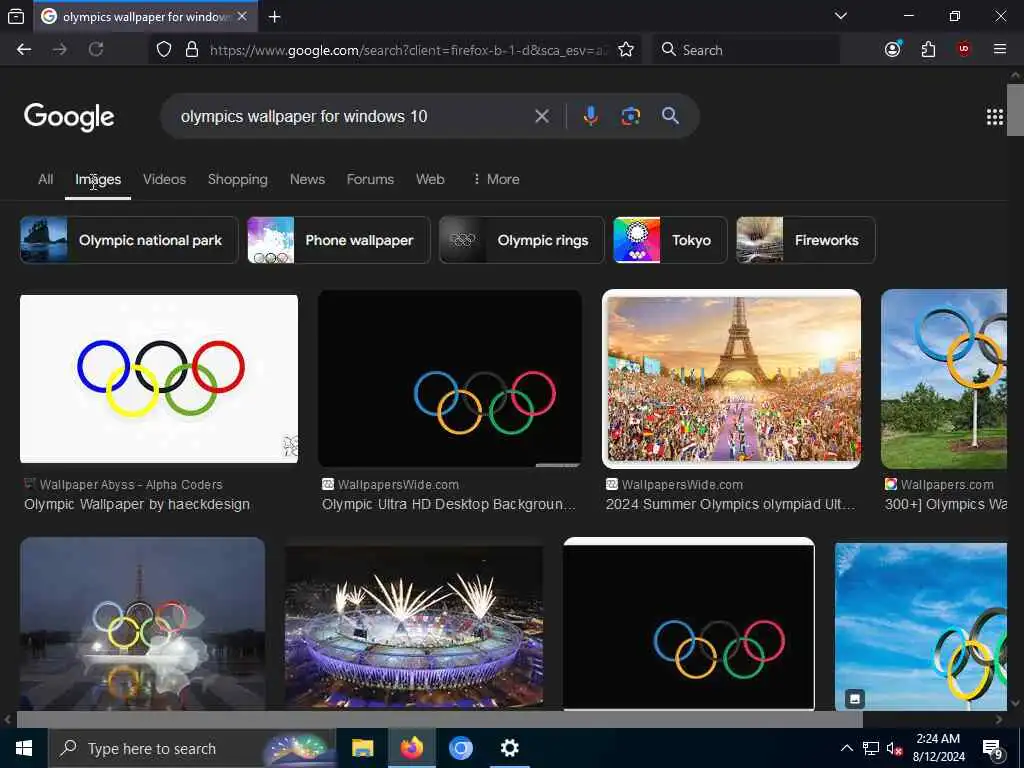The image size is (1024, 768).
Task: Open Windows Start menu
Action: pos(24,748)
